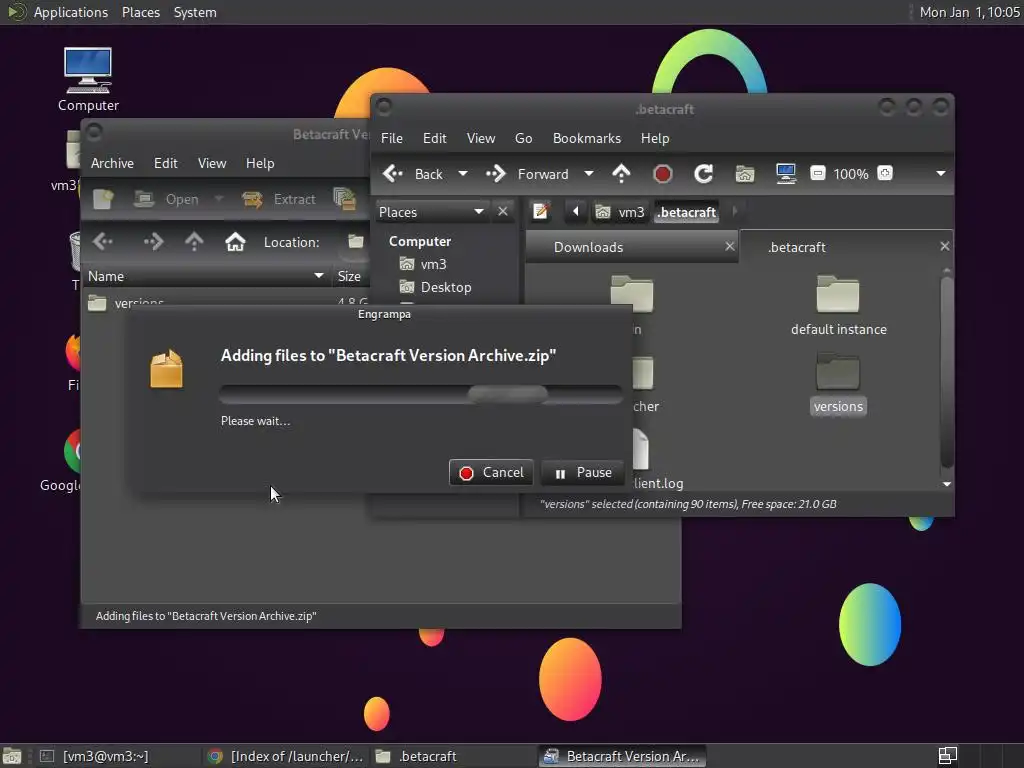The height and width of the screenshot is (768, 1024).
Task: Open file manager's Help menu
Action: pyautogui.click(x=654, y=138)
